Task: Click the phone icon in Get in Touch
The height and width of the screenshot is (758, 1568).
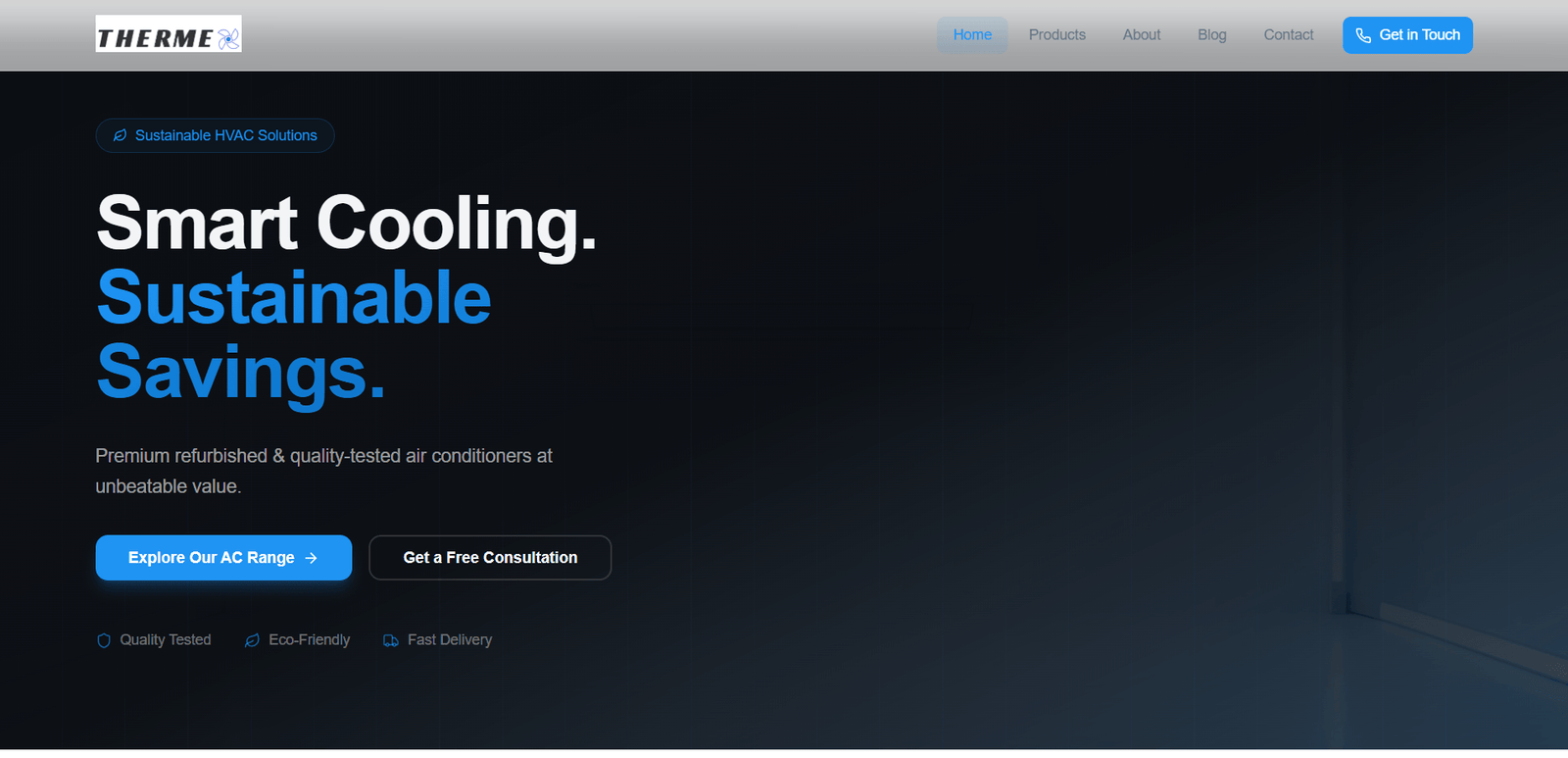Action: [1362, 35]
